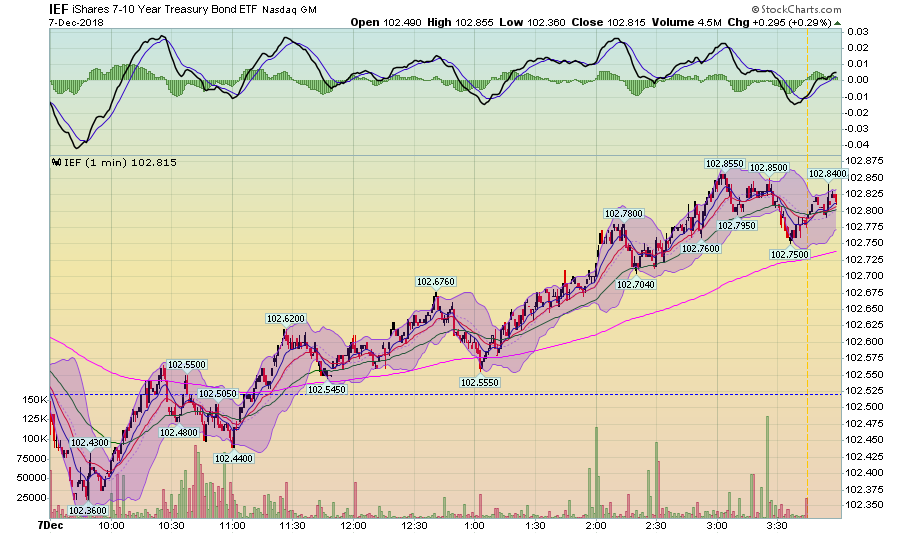The height and width of the screenshot is (534, 900).
Task: Click the 102.7800 price label
Action: tap(623, 214)
